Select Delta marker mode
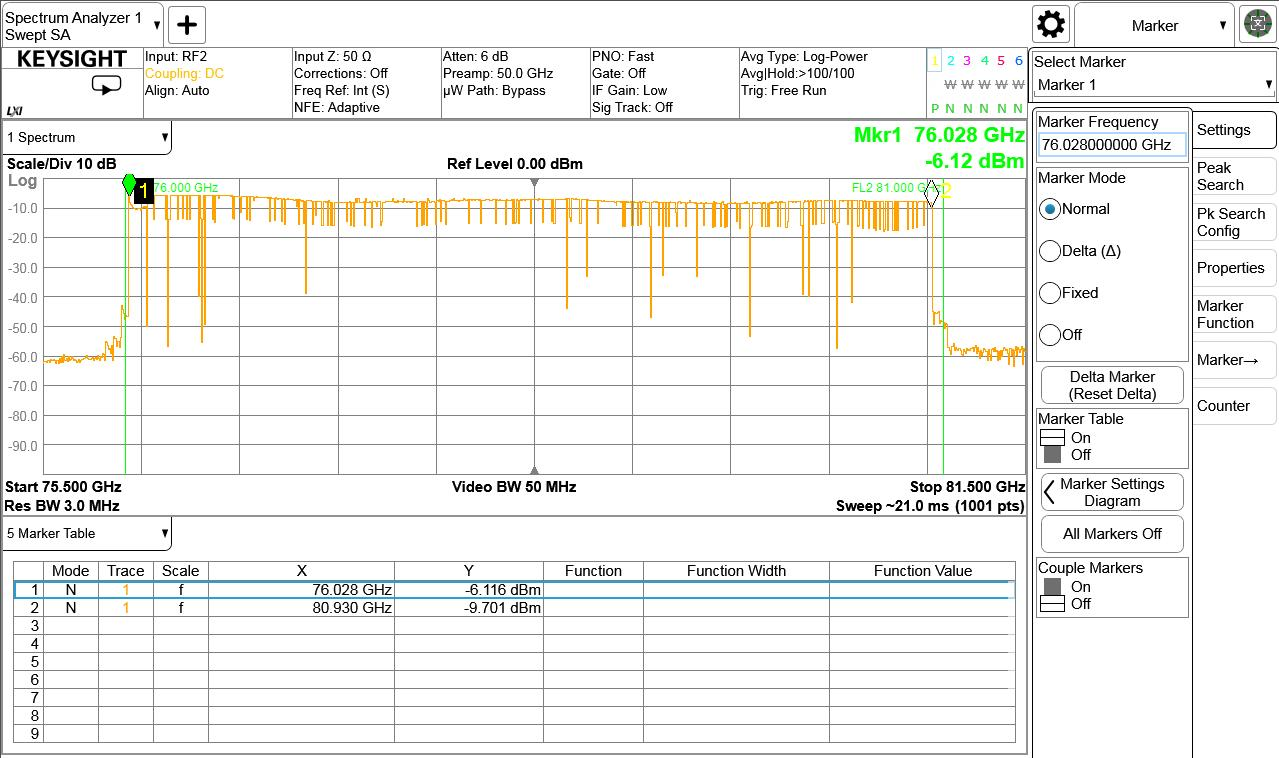 tap(1050, 251)
